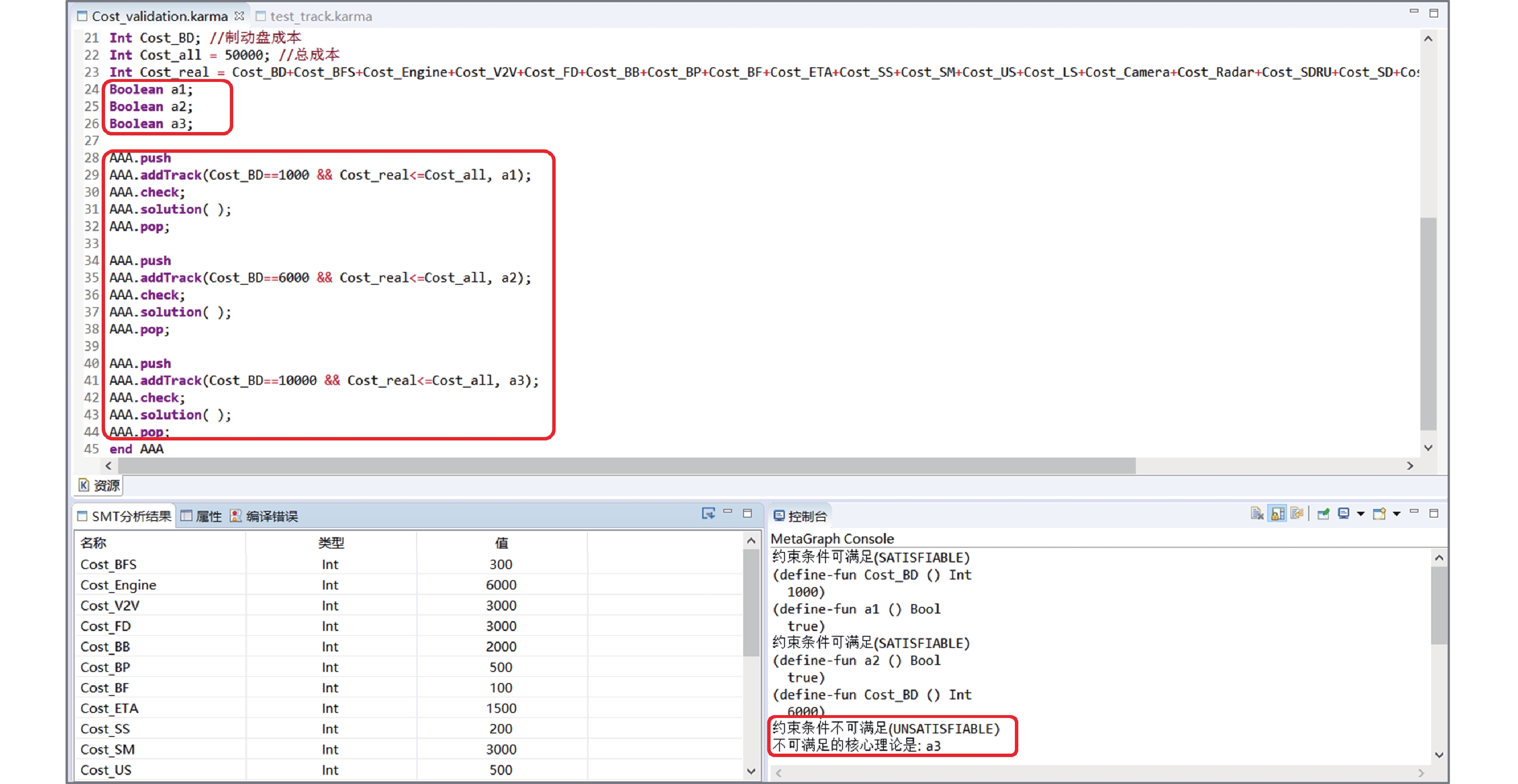Minimize the editor area

pyautogui.click(x=1414, y=11)
